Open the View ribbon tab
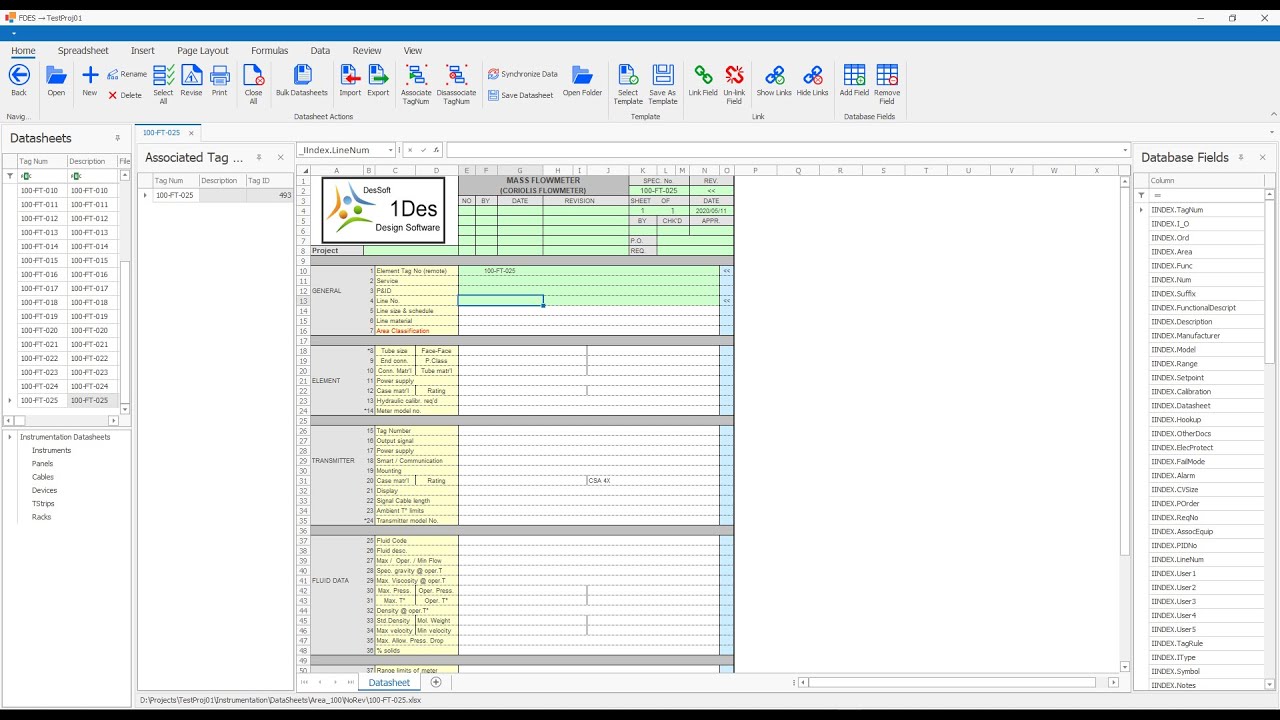 pyautogui.click(x=413, y=51)
